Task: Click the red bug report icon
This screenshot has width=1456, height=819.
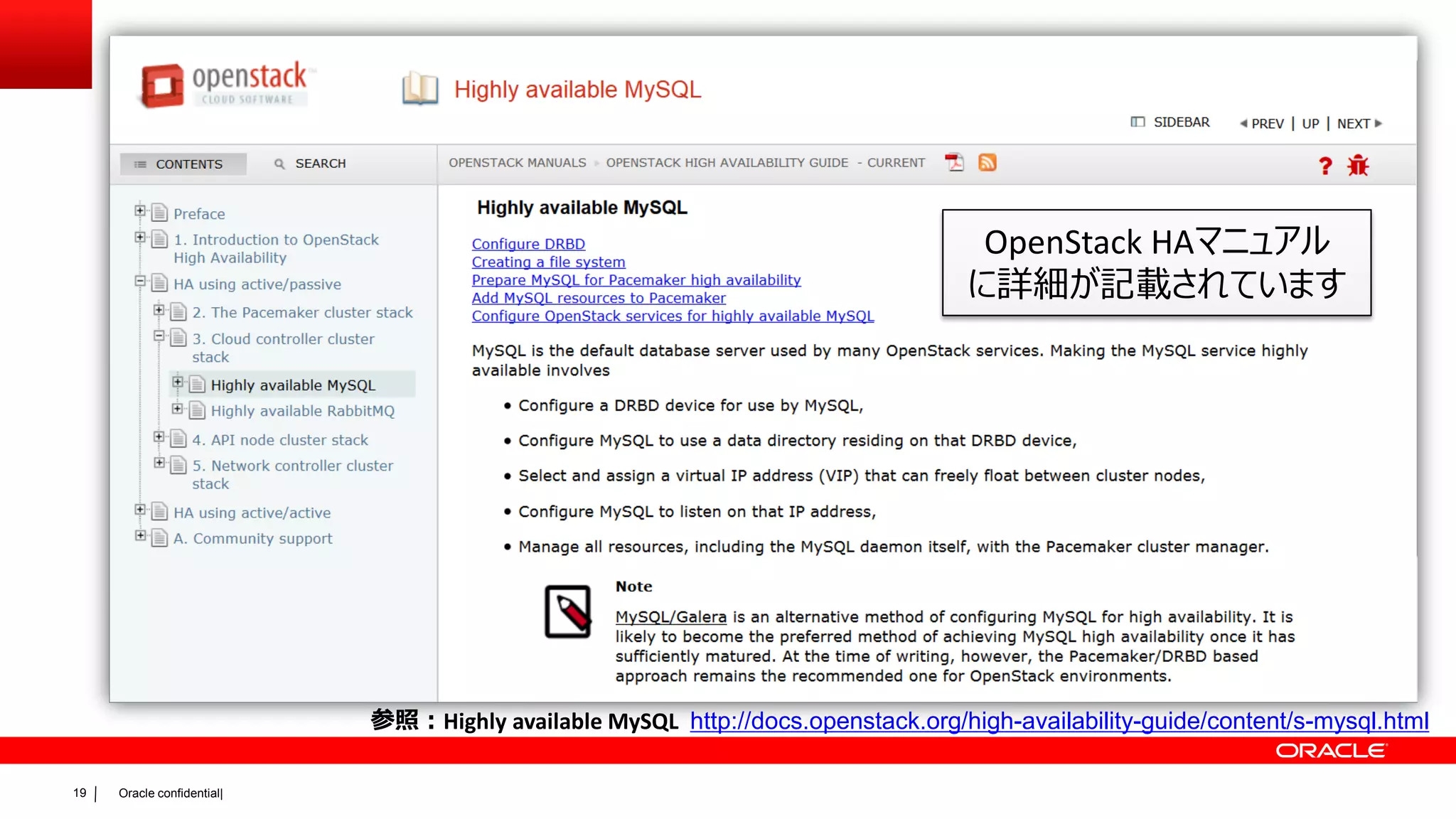Action: 1358,165
